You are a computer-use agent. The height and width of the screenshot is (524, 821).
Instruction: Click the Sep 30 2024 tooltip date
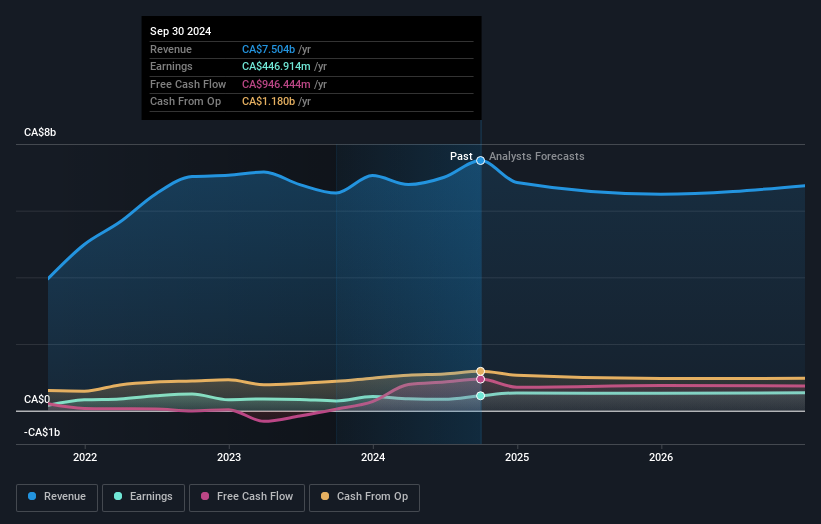point(181,31)
